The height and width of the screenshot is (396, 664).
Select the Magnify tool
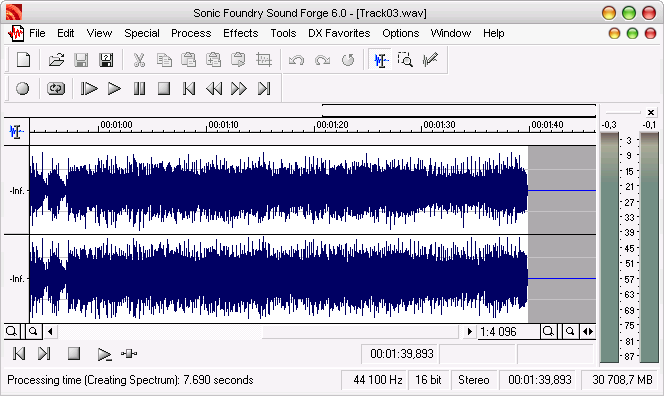click(405, 60)
